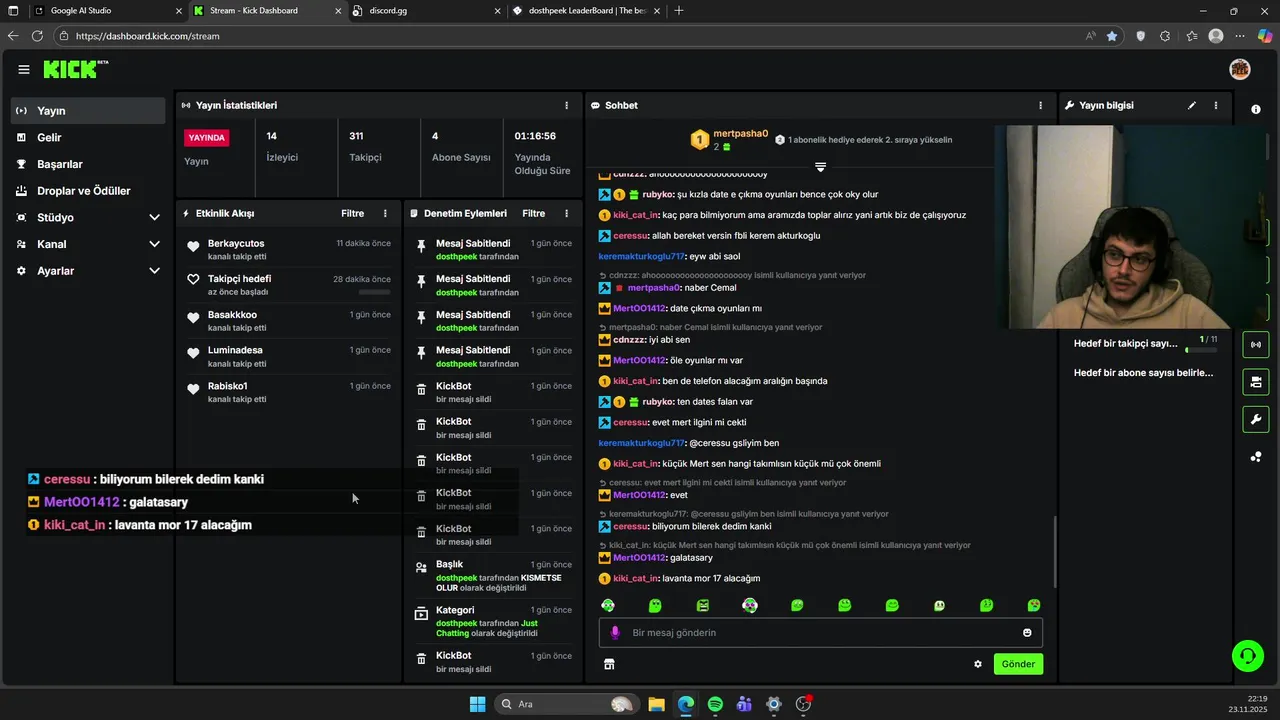1280x720 pixels.
Task: Click the Kick logo
Action: click(76, 69)
